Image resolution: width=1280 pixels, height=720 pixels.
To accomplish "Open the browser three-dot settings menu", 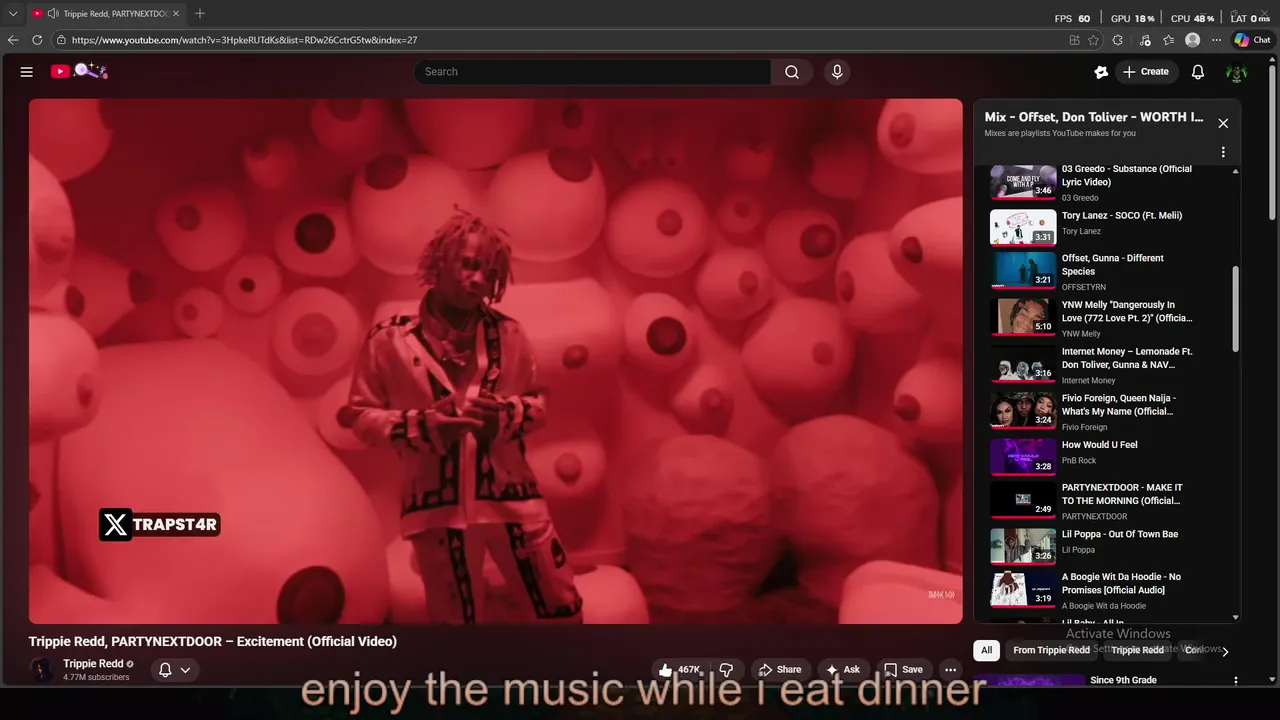I will (1216, 40).
